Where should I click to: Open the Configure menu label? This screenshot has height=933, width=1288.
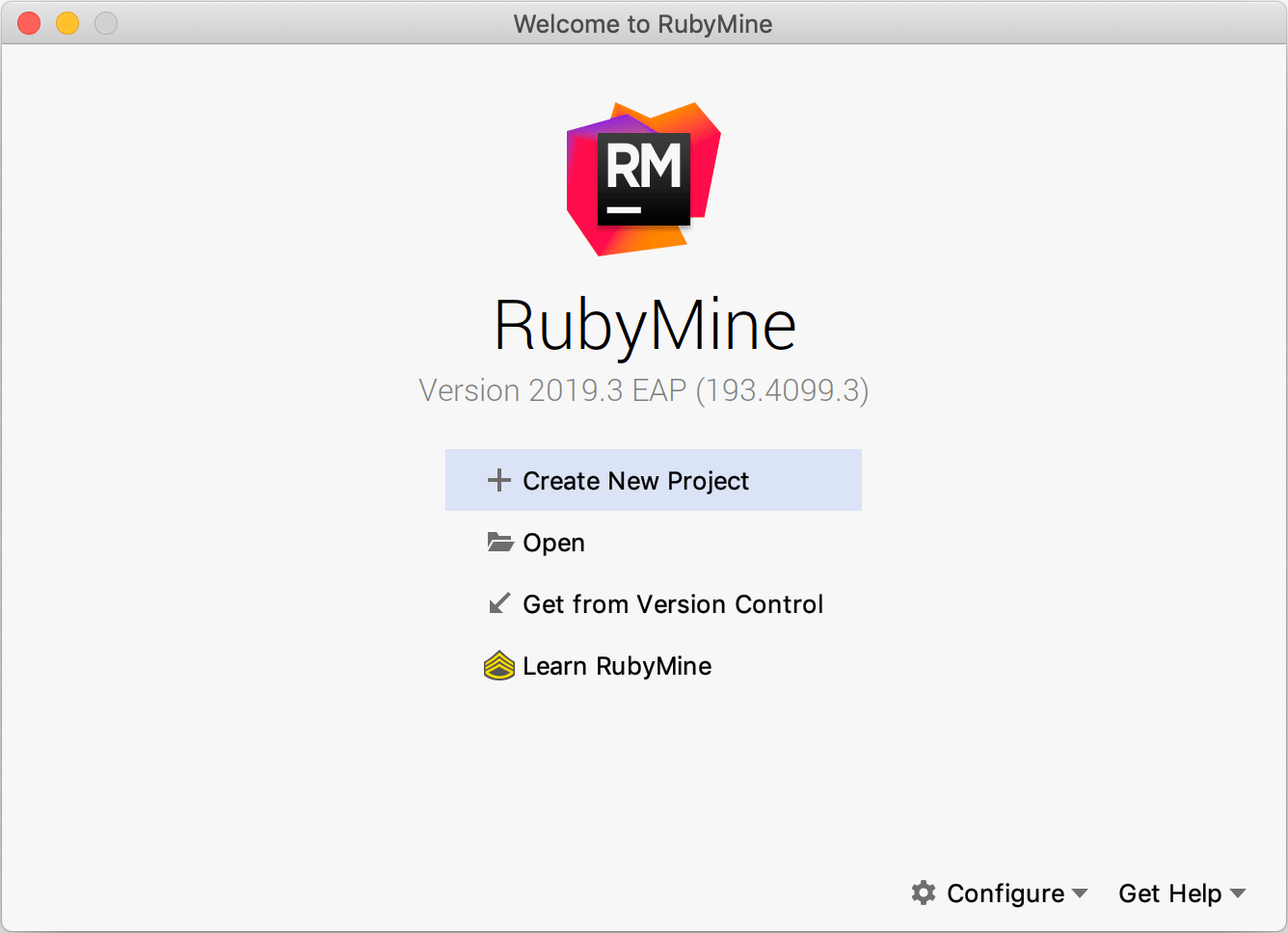coord(1006,893)
